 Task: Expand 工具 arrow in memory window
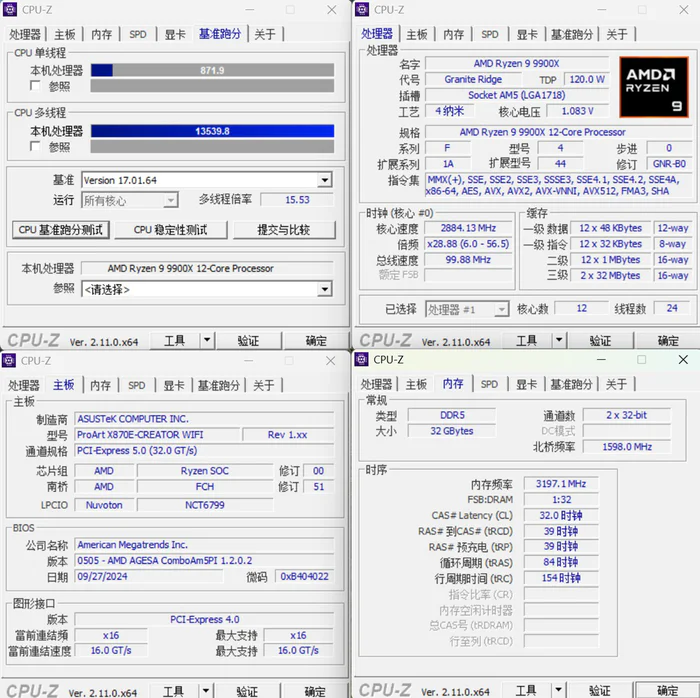[x=558, y=690]
